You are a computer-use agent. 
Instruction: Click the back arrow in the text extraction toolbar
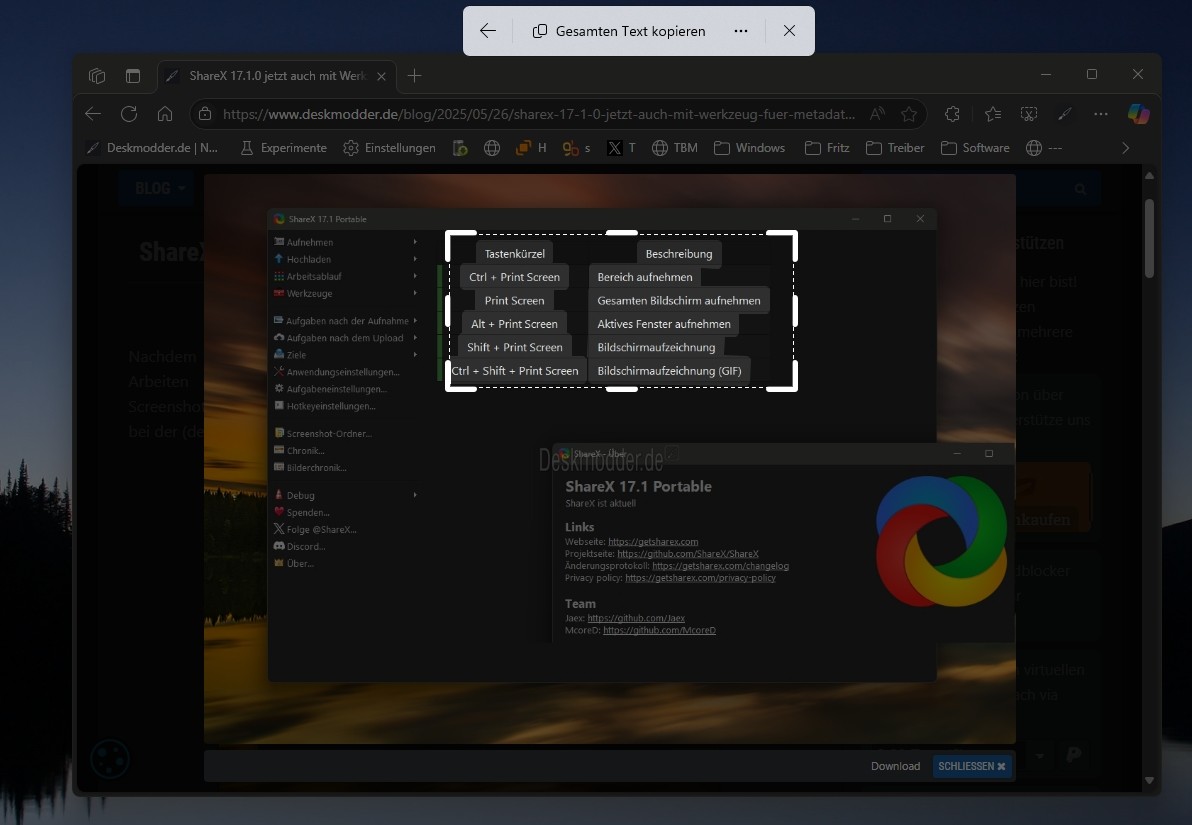pyautogui.click(x=488, y=31)
